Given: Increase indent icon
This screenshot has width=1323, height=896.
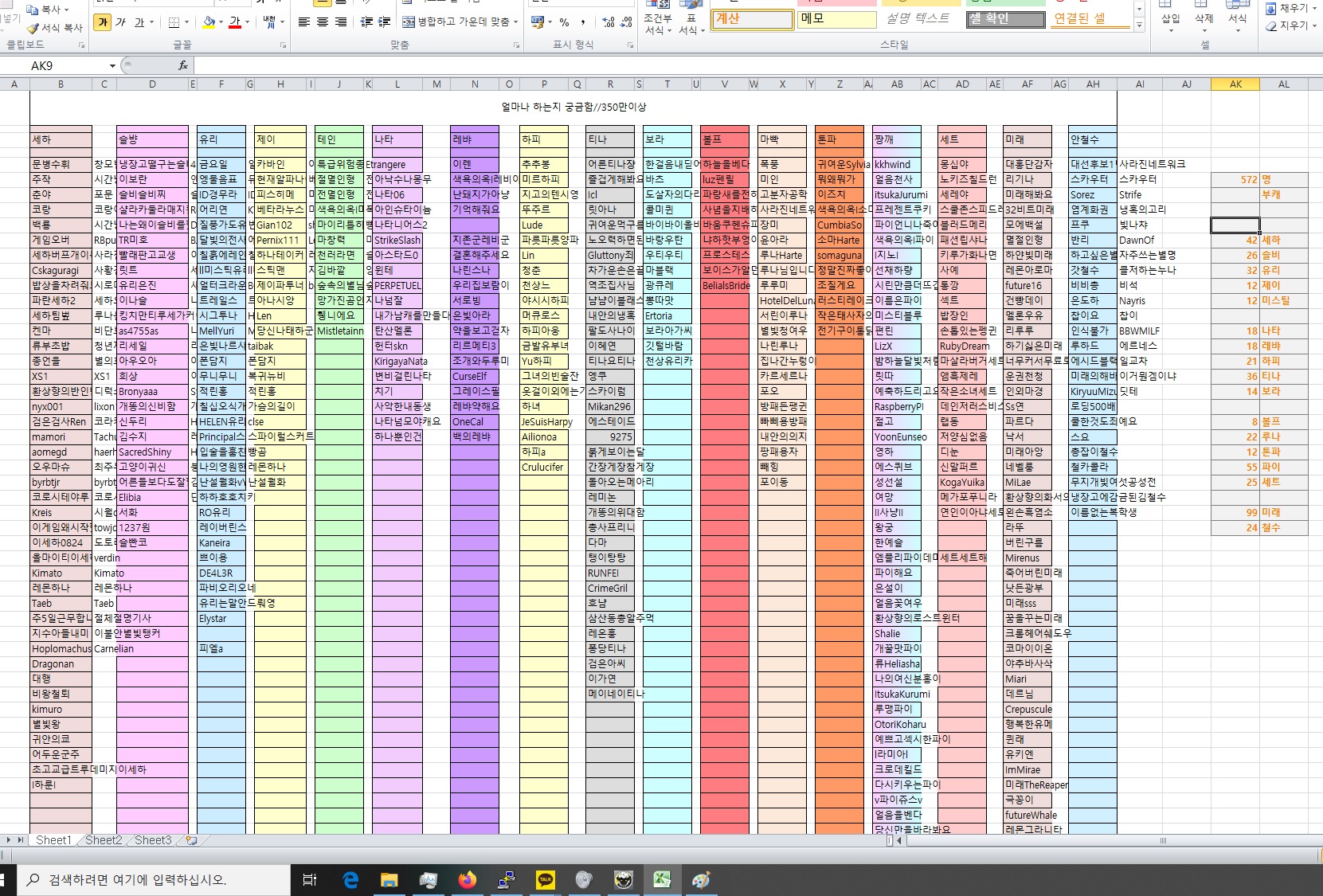Looking at the screenshot, I should pyautogui.click(x=385, y=22).
